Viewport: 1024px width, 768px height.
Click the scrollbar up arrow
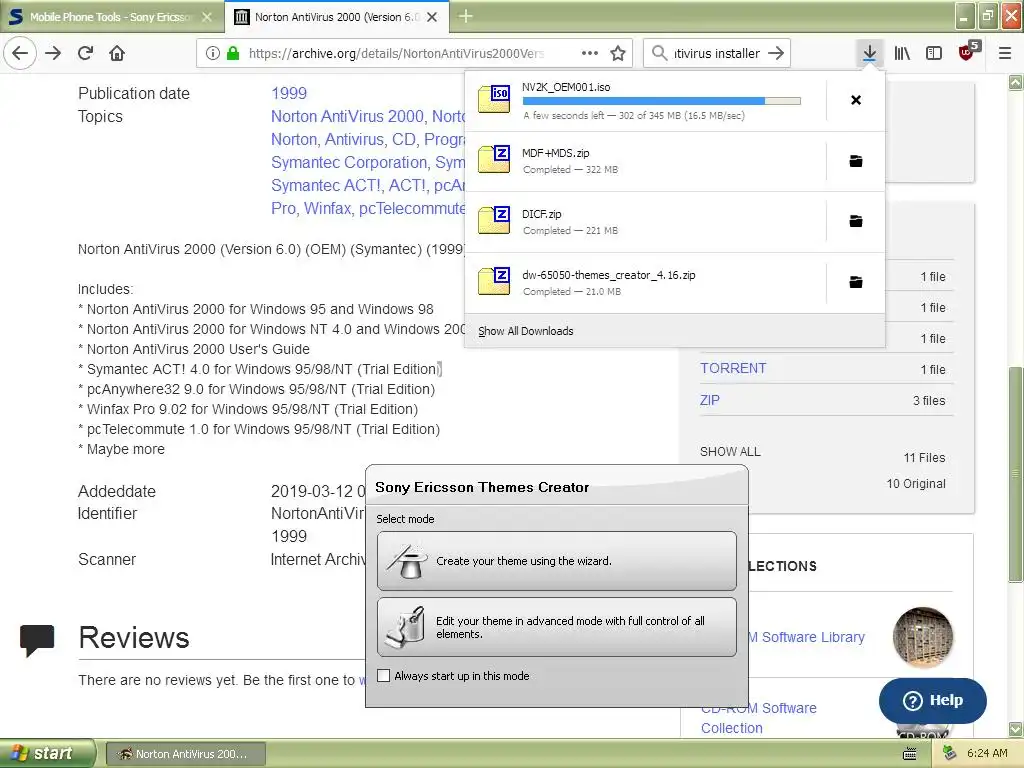click(x=1015, y=82)
